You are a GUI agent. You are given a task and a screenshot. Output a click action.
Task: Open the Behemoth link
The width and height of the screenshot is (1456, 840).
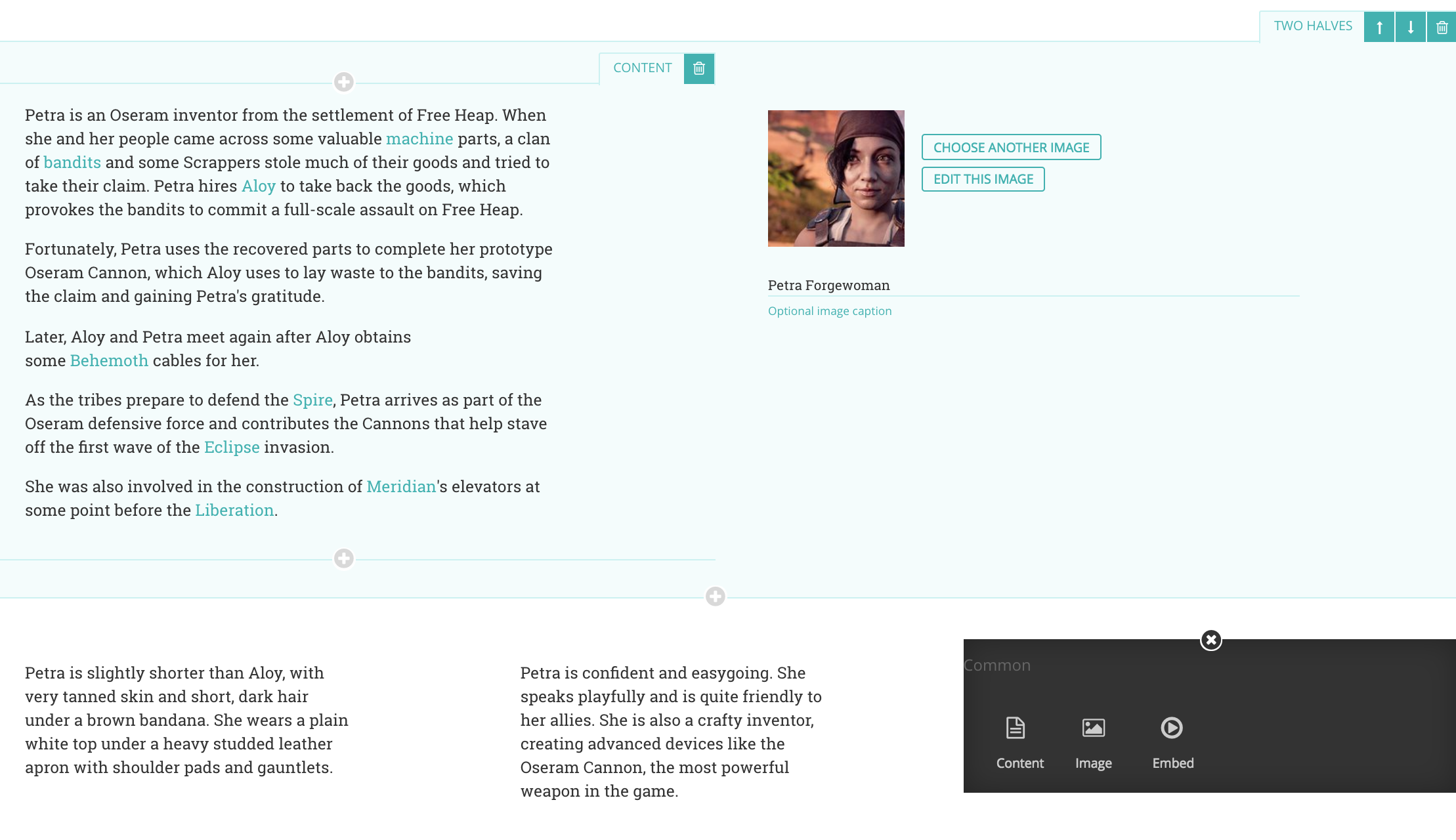[x=109, y=361]
